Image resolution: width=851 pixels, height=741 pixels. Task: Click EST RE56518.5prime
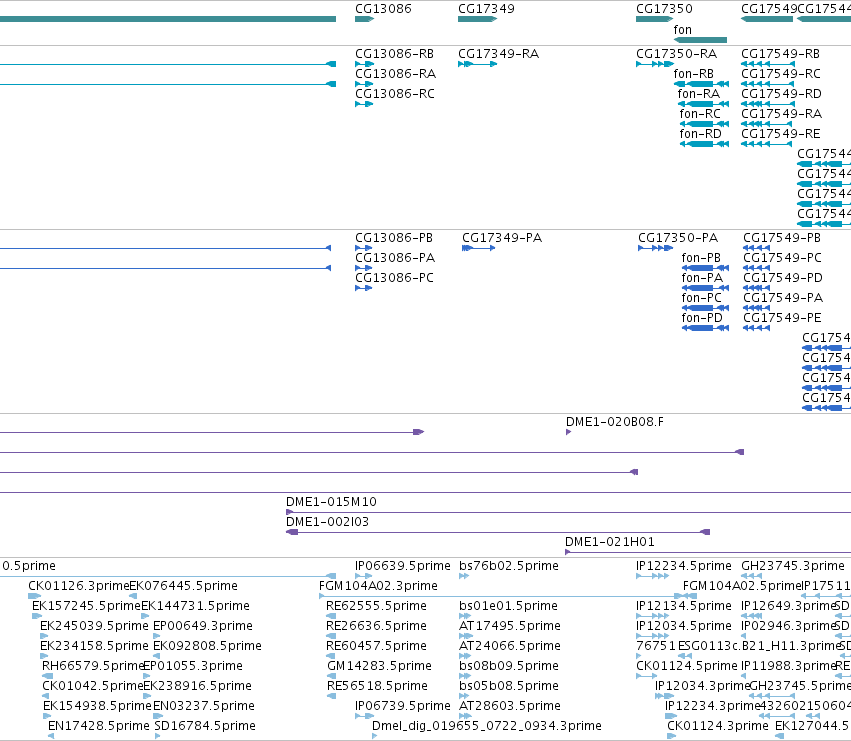tap(377, 686)
